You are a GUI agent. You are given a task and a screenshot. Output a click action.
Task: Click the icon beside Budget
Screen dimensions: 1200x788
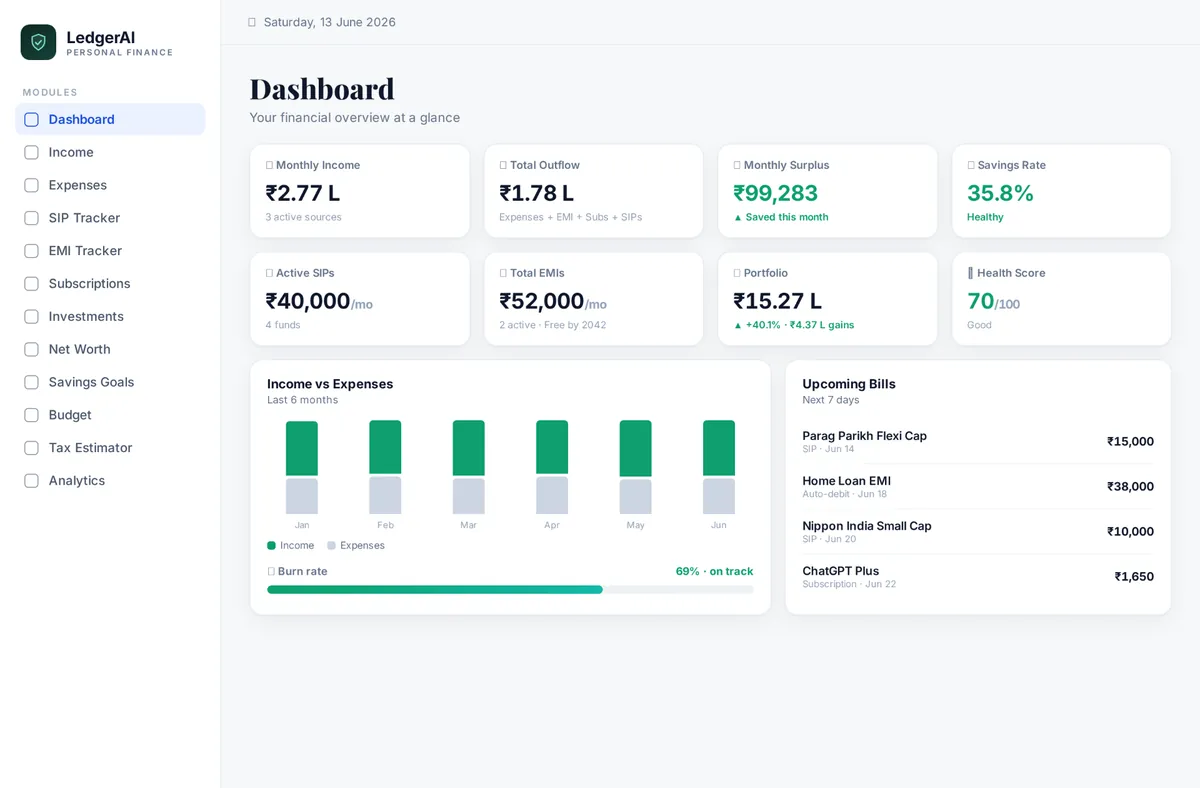tap(31, 415)
